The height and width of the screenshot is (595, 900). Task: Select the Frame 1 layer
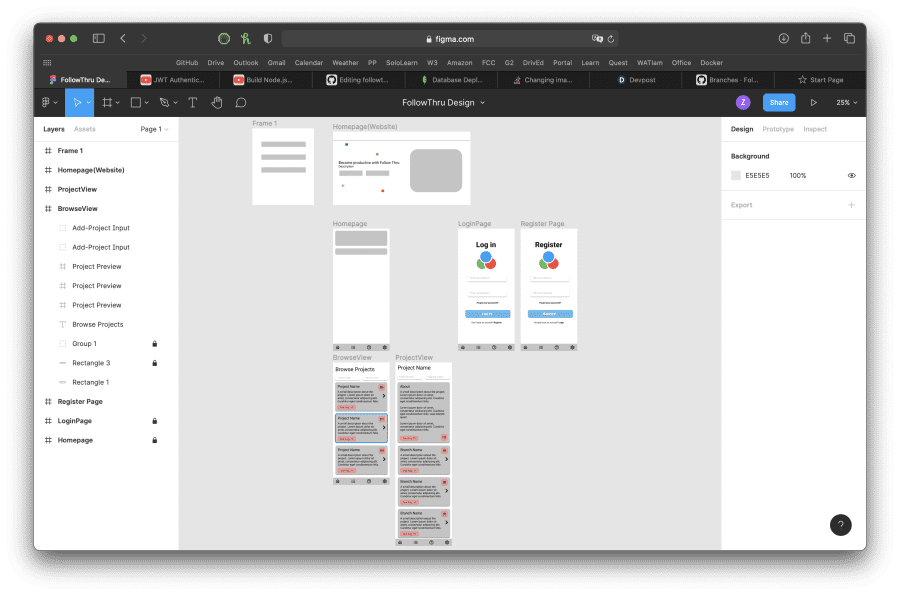[70, 151]
